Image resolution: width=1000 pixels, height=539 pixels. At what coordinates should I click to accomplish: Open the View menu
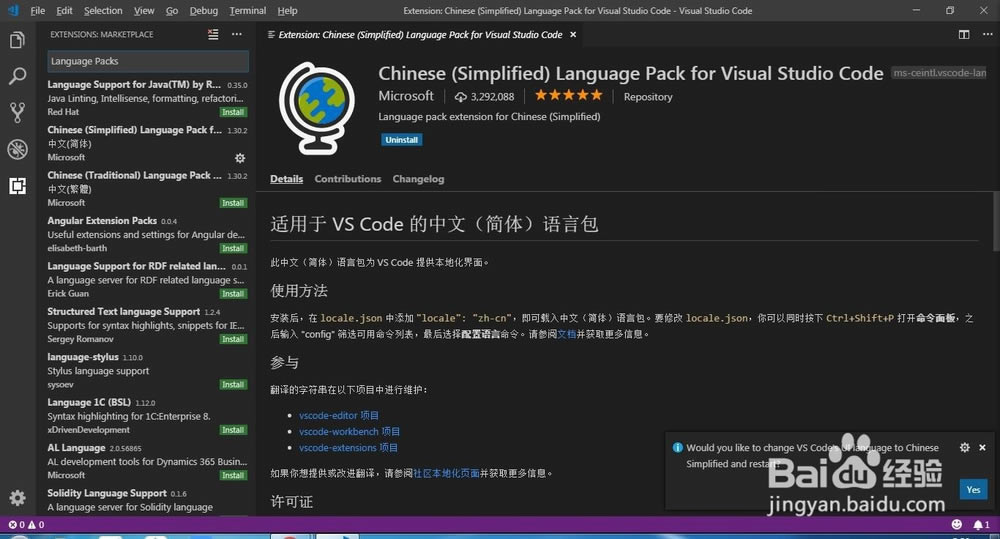(x=143, y=11)
